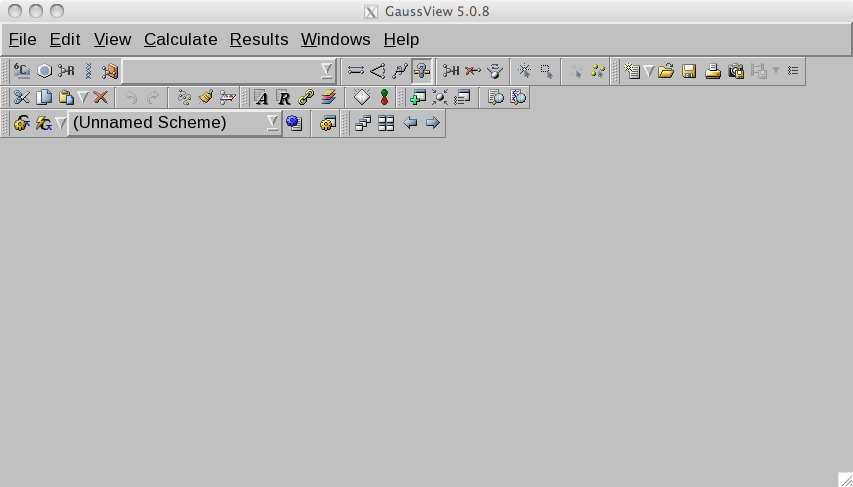Click the Rebond atoms icon
This screenshot has width=853, height=487.
[184, 97]
